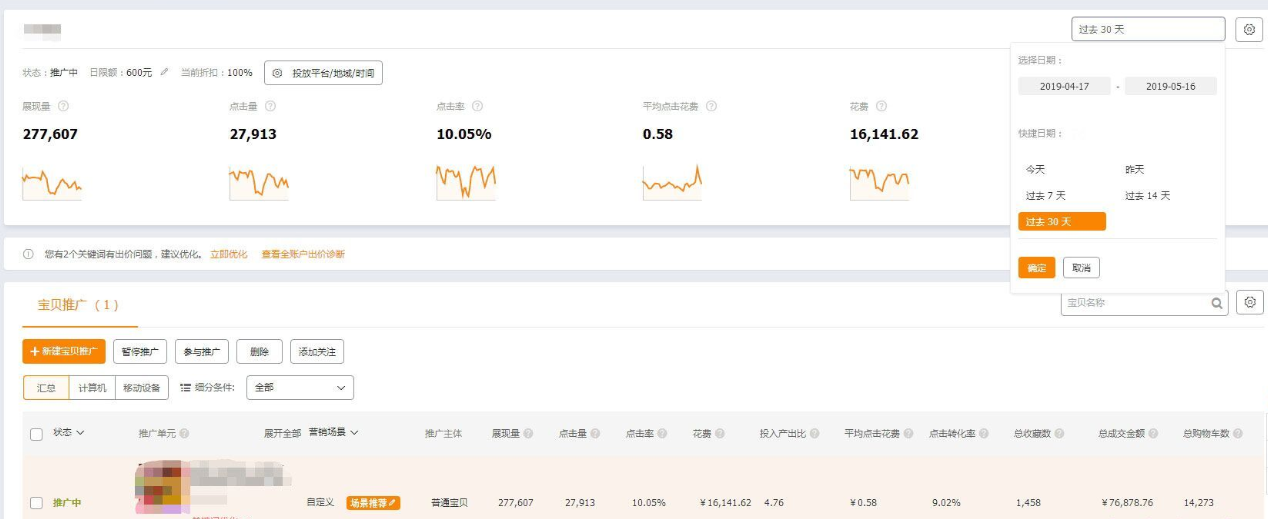Click the 展现量 trend sparkline chart
This screenshot has height=519, width=1268.
[x=52, y=184]
